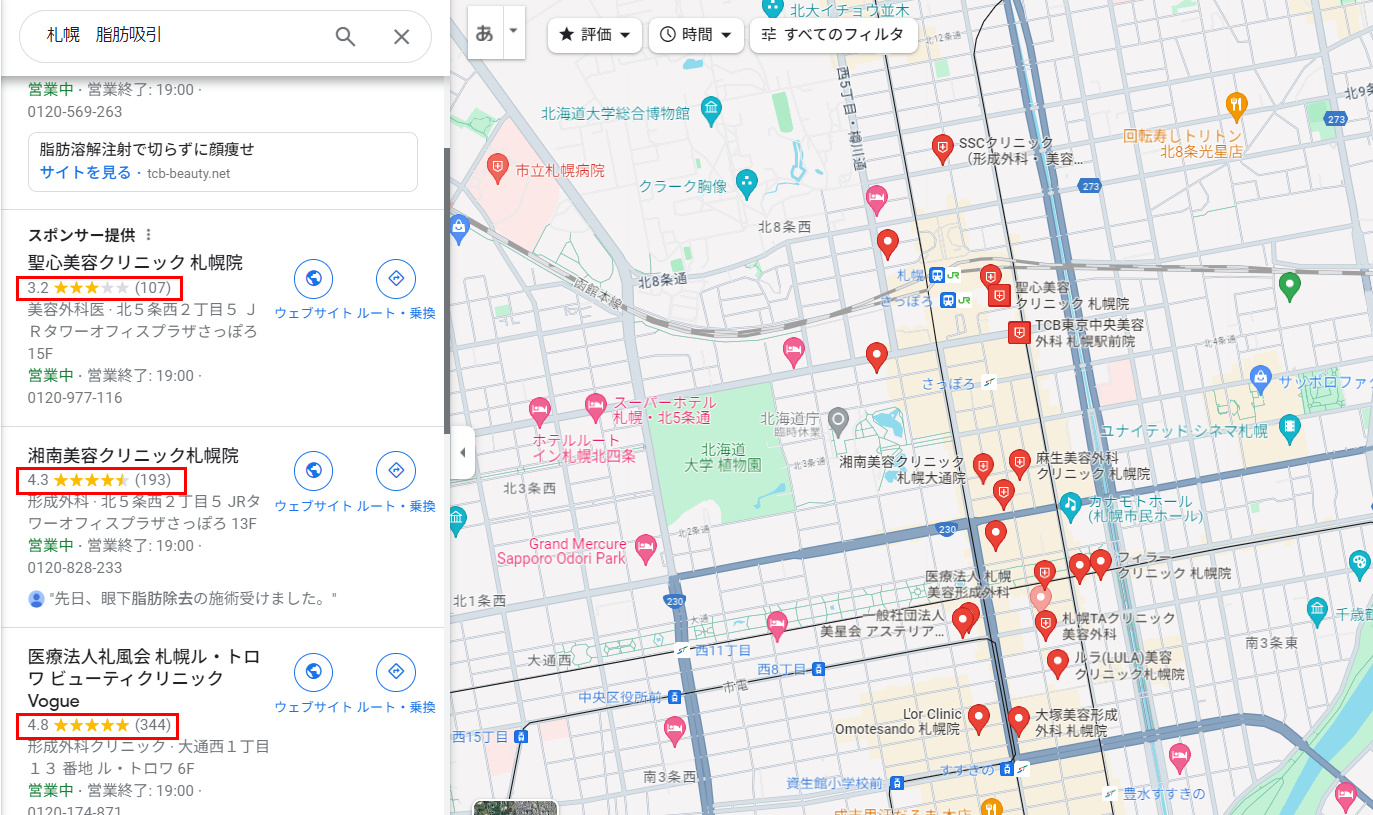
Task: Click the 4.3 rating with 193 reviews
Action: [99, 480]
